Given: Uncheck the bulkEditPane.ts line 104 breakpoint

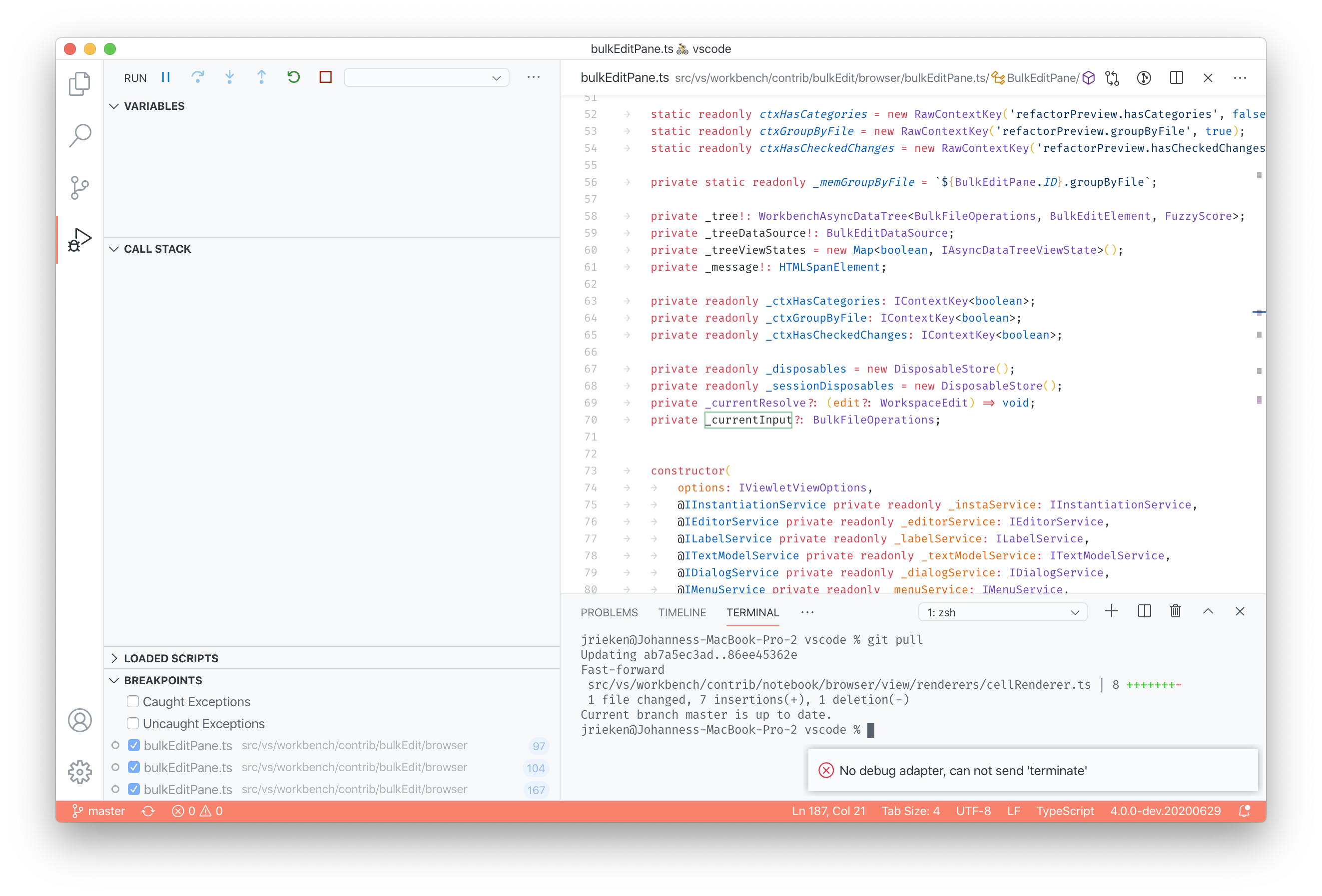Looking at the screenshot, I should (x=134, y=767).
